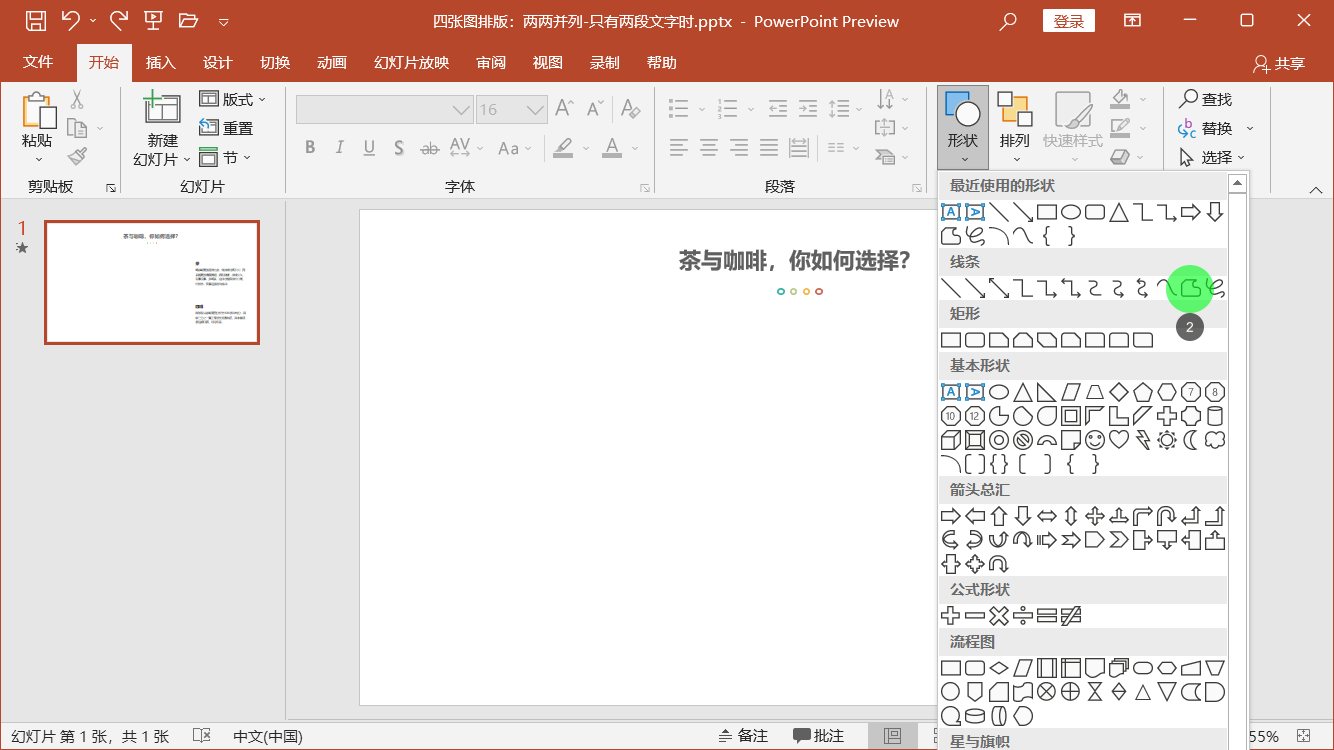Toggle Italic formatting

coord(340,148)
